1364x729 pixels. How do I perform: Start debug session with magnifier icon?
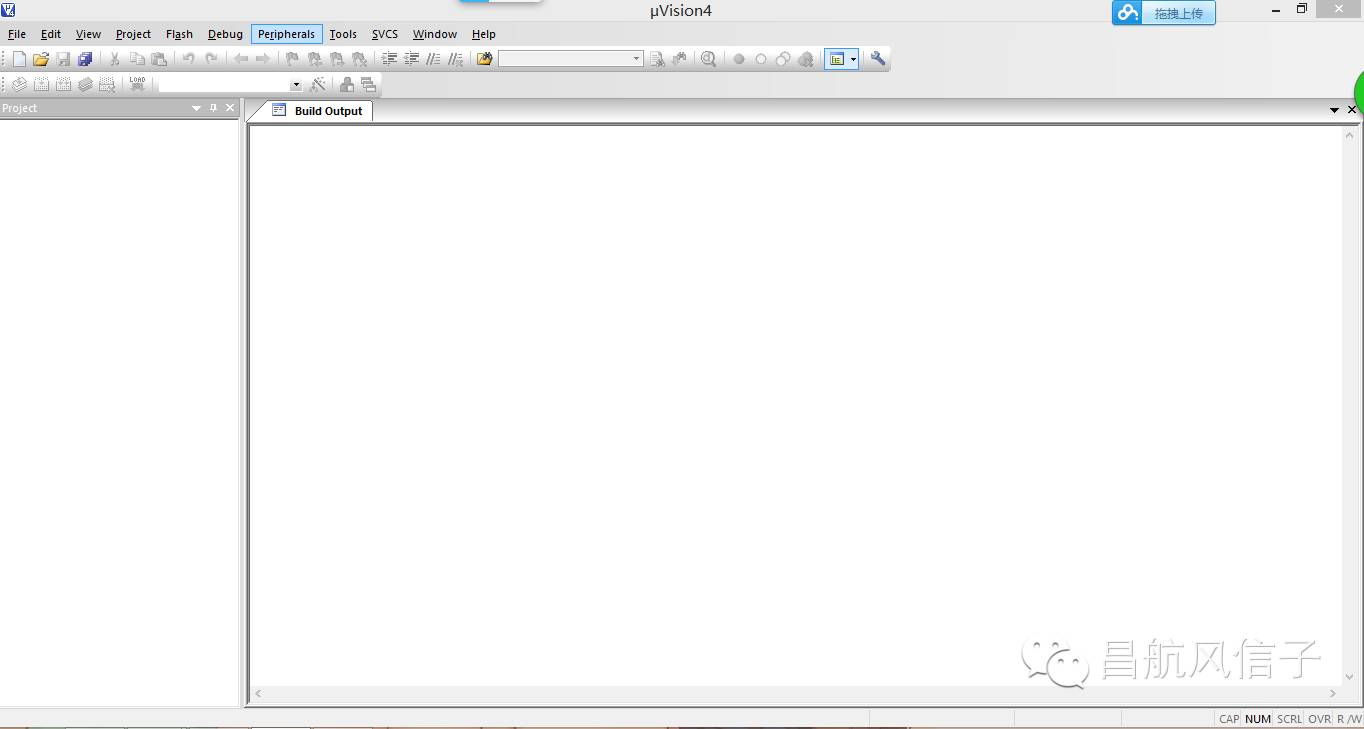pos(708,59)
